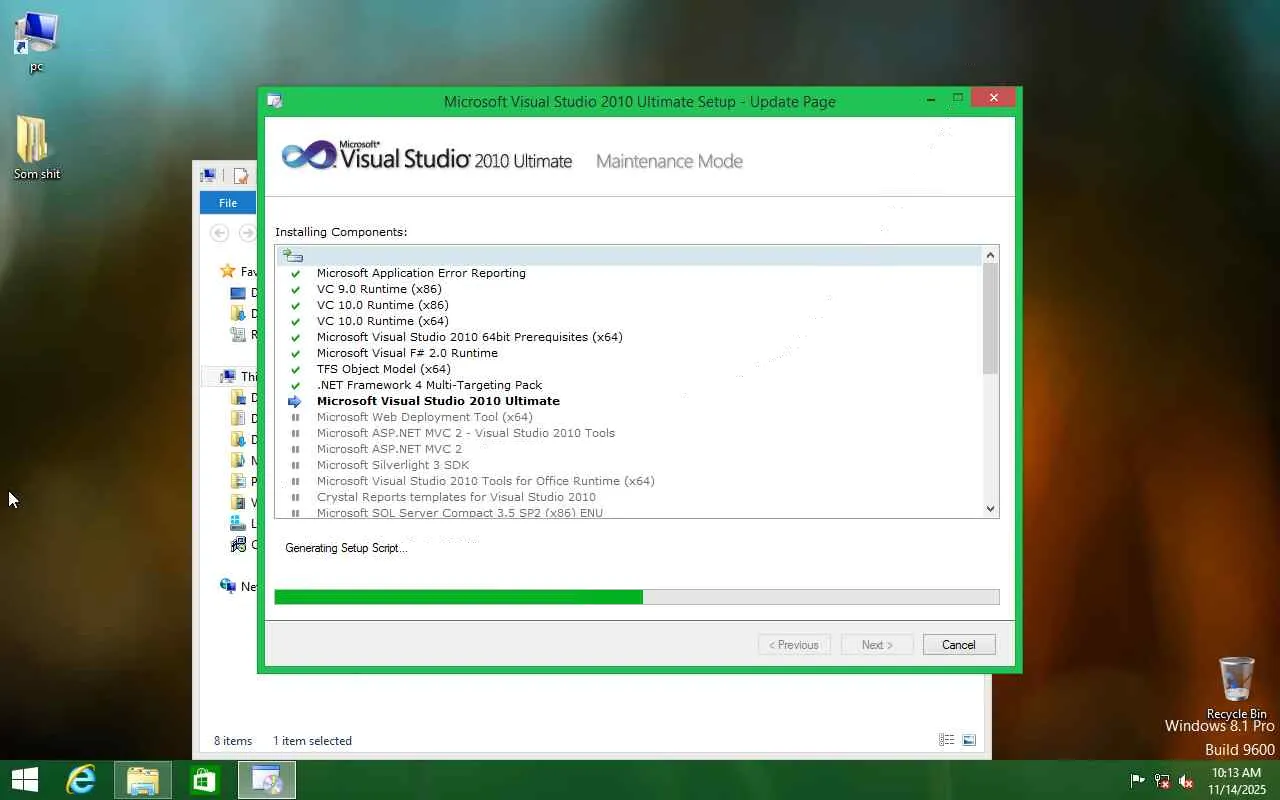Click the root component icon atop the install list
The width and height of the screenshot is (1280, 800).
point(292,256)
